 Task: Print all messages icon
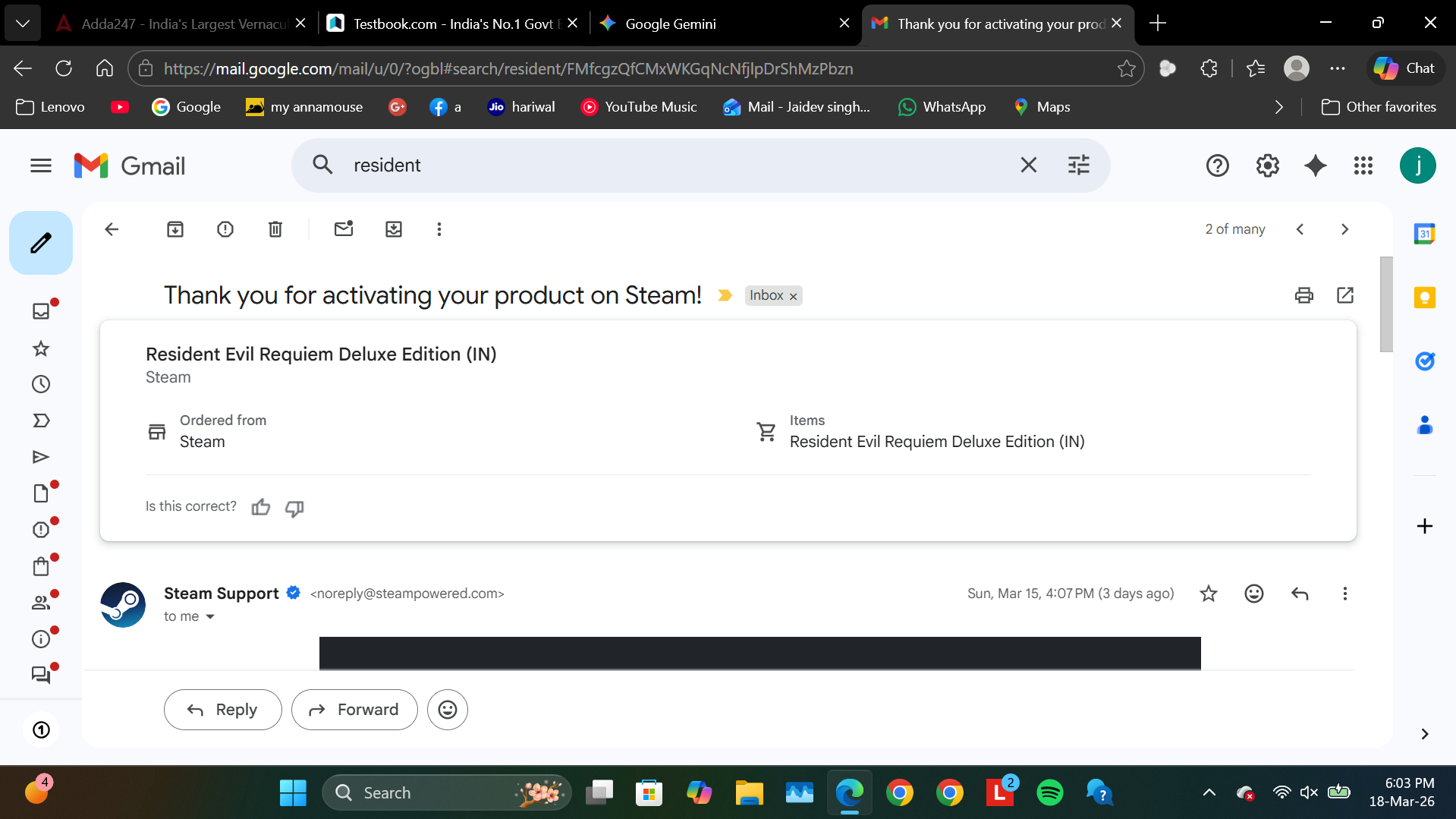point(1304,295)
